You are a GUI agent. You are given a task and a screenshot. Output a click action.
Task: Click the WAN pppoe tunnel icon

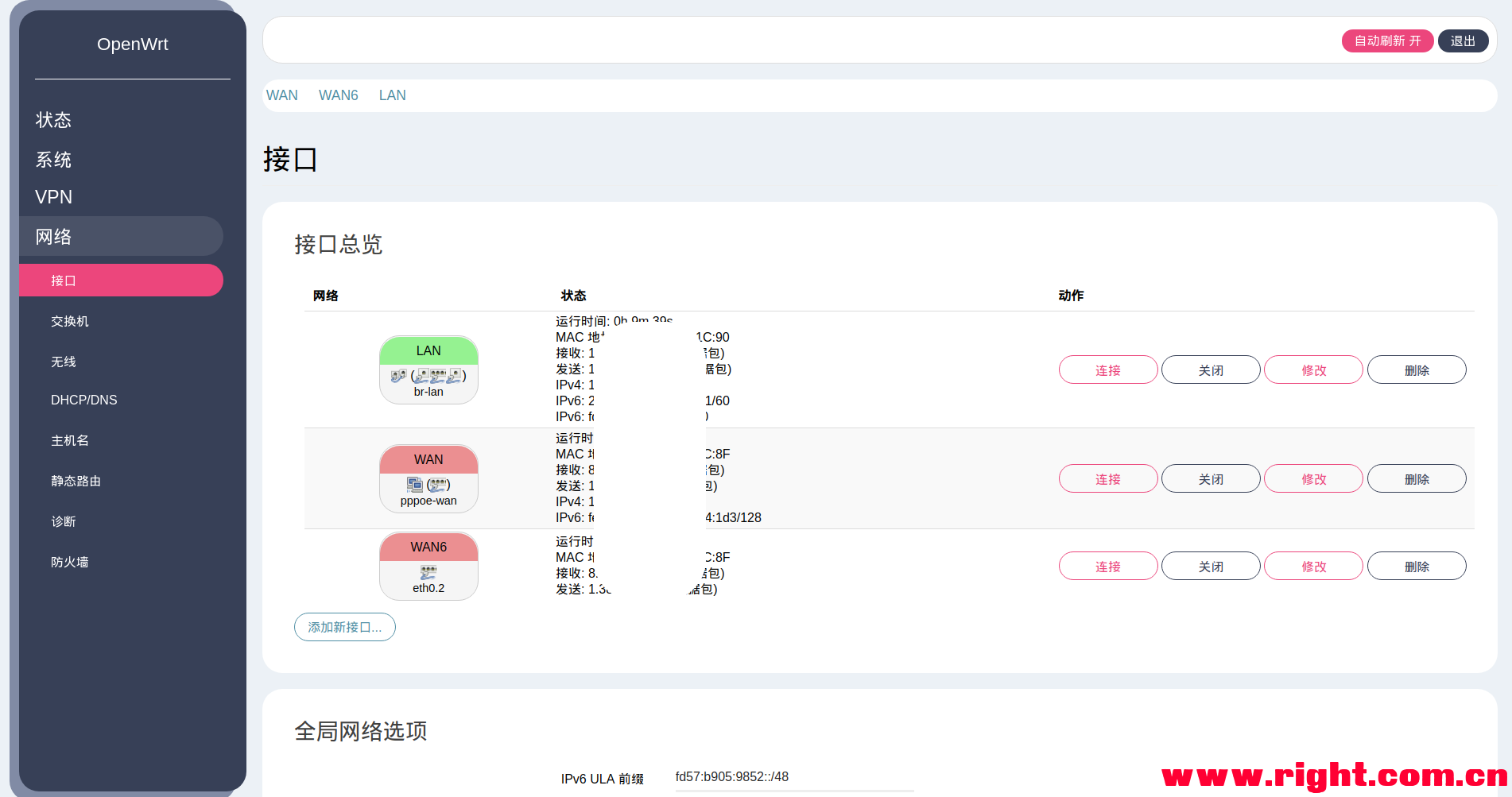tap(414, 484)
